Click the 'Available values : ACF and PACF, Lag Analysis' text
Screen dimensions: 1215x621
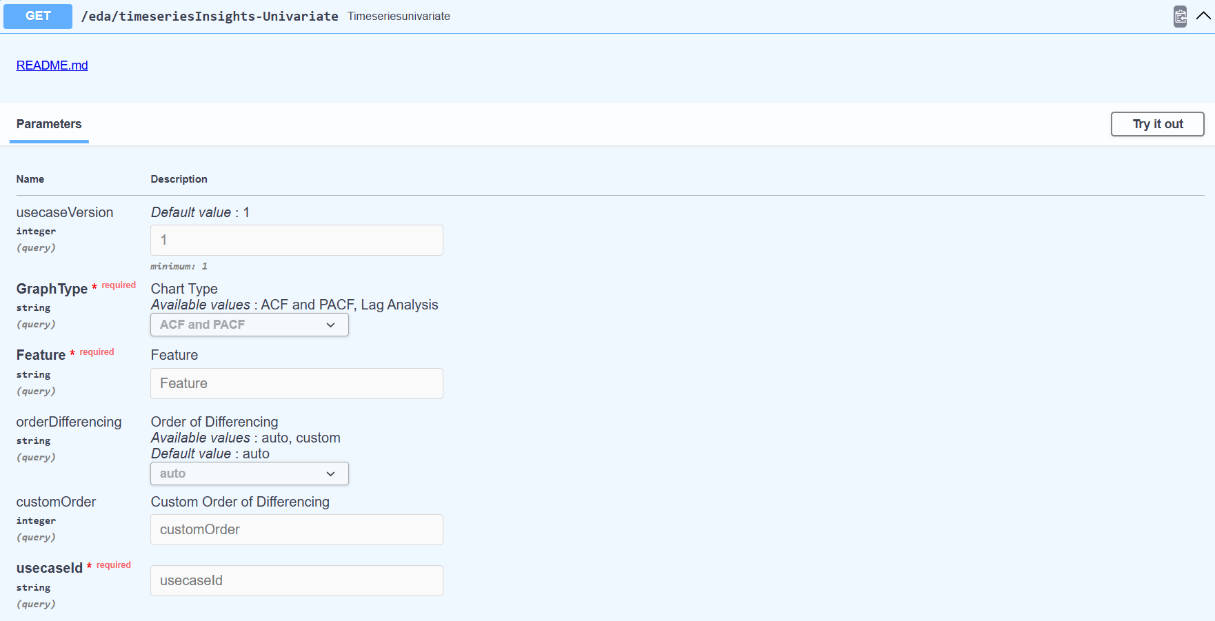(x=295, y=305)
